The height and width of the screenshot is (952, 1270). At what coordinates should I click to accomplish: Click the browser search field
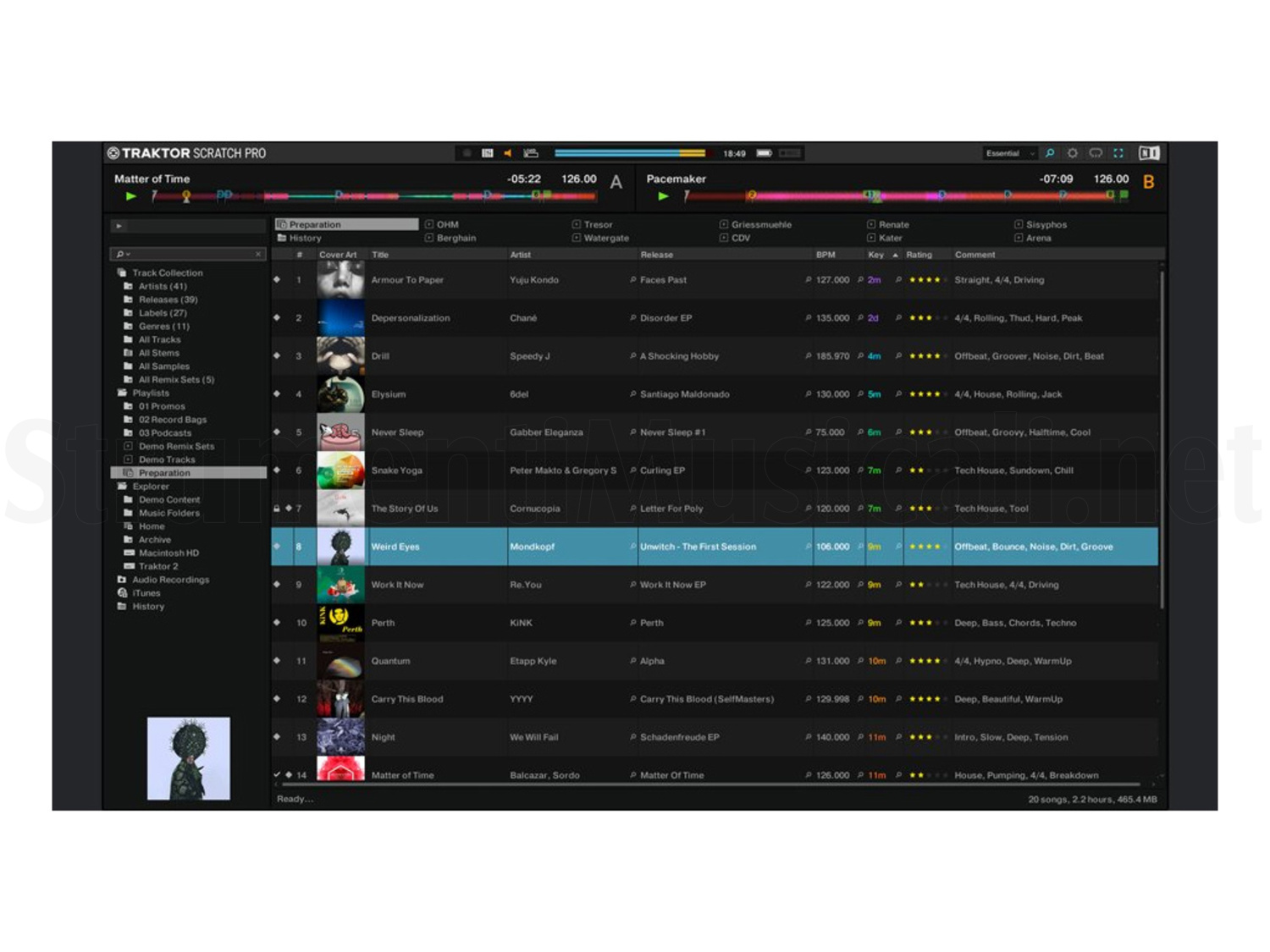188,254
